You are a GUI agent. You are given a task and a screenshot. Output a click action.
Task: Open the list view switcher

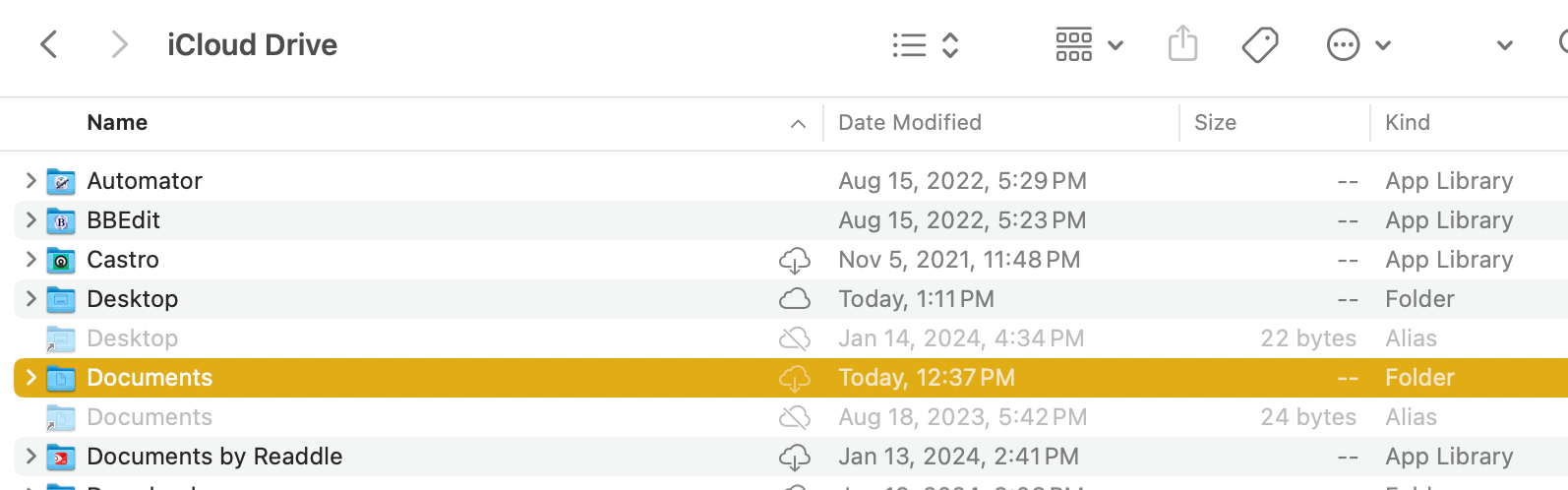coord(925,45)
